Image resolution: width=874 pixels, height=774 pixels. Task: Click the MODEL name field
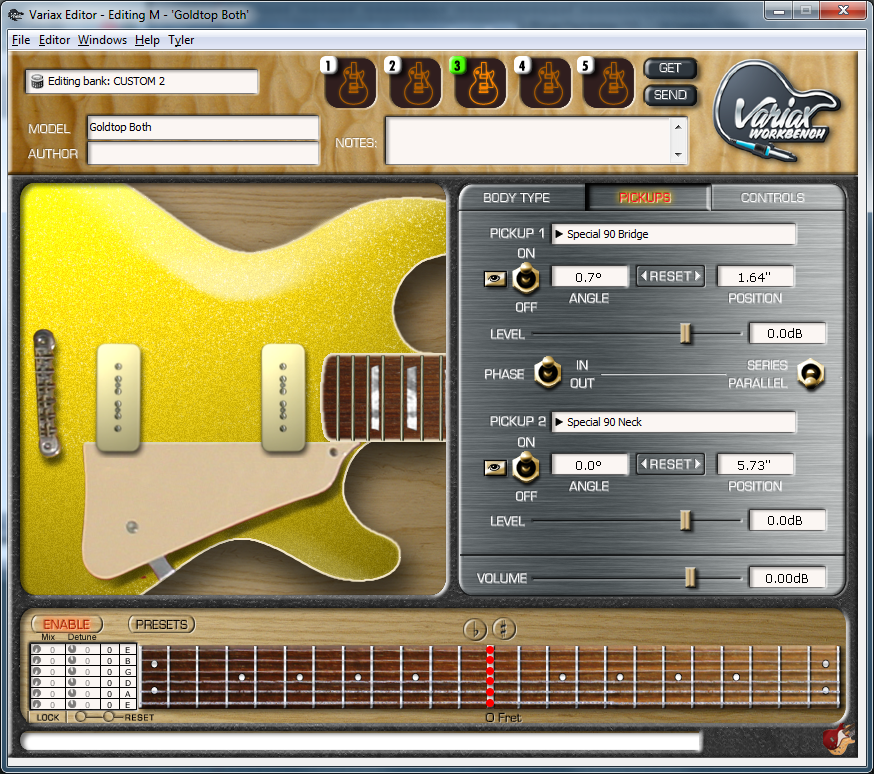tap(203, 128)
